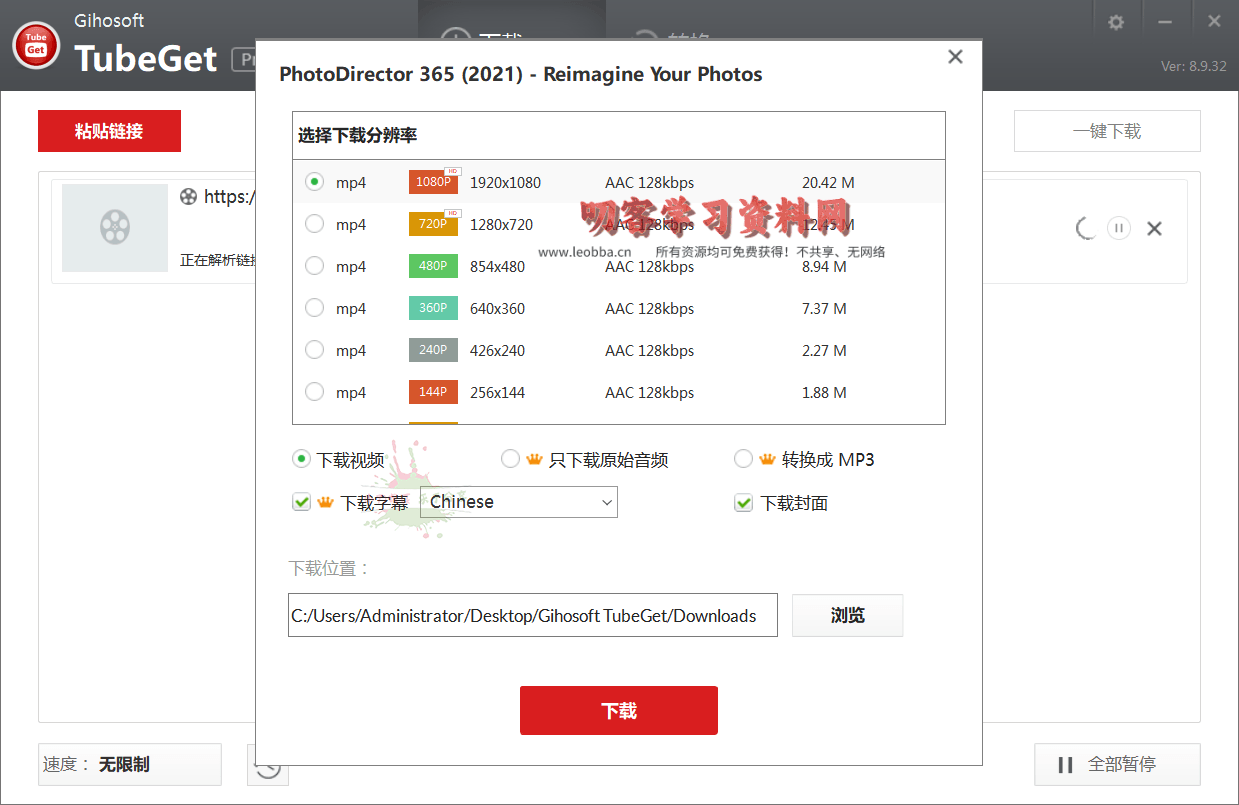Click the red 下载 button
1239x805 pixels.
point(618,711)
